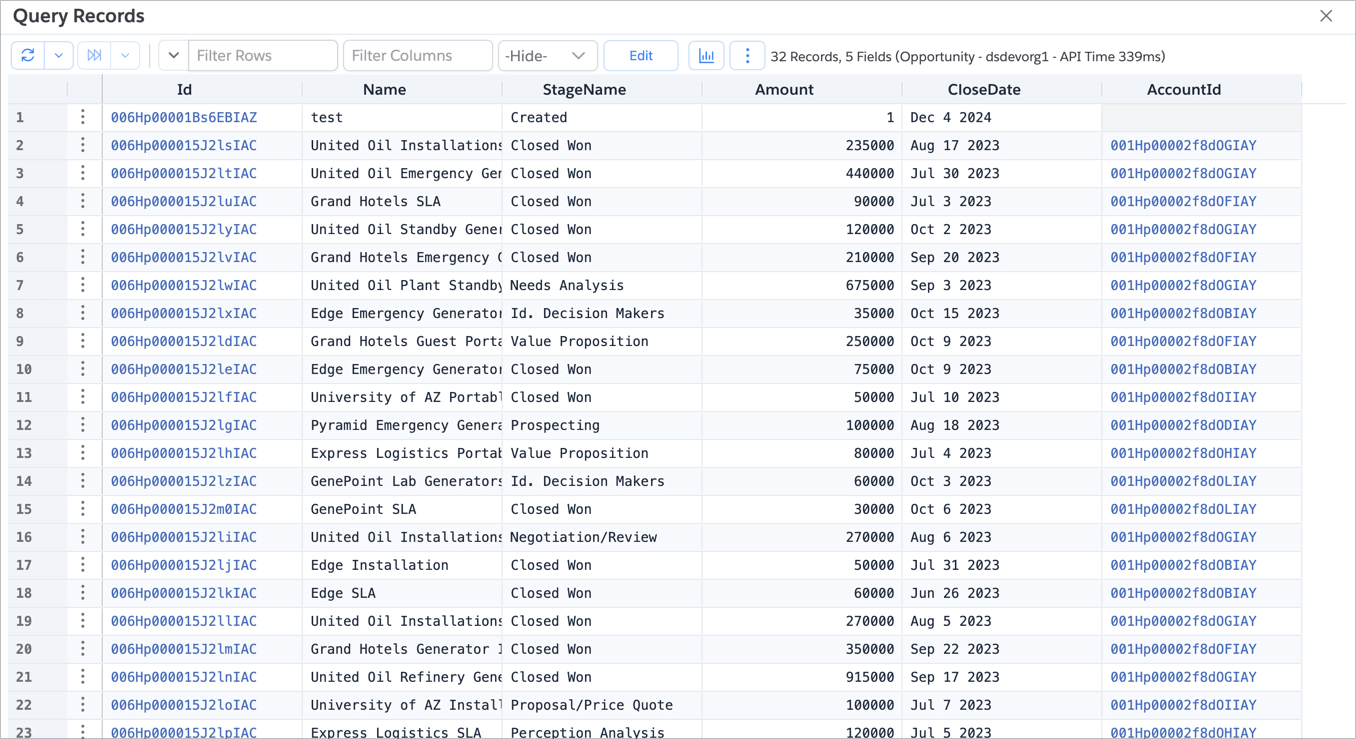The height and width of the screenshot is (739, 1356).
Task: Click row menu dots for Edge SLA
Action: click(83, 594)
